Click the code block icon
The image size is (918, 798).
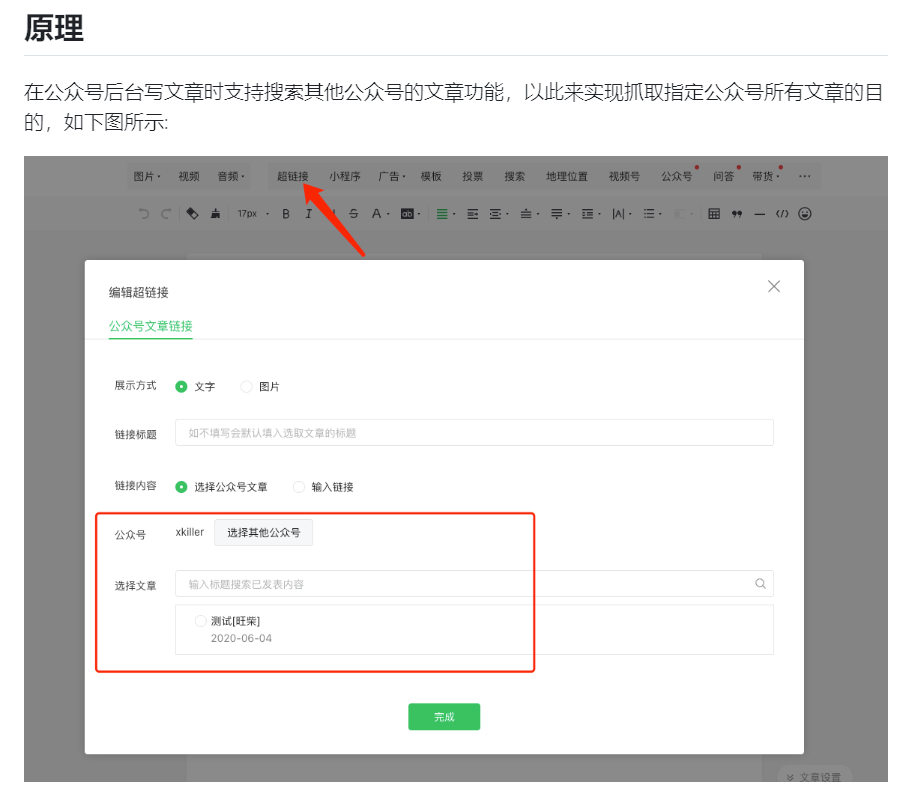click(x=782, y=213)
